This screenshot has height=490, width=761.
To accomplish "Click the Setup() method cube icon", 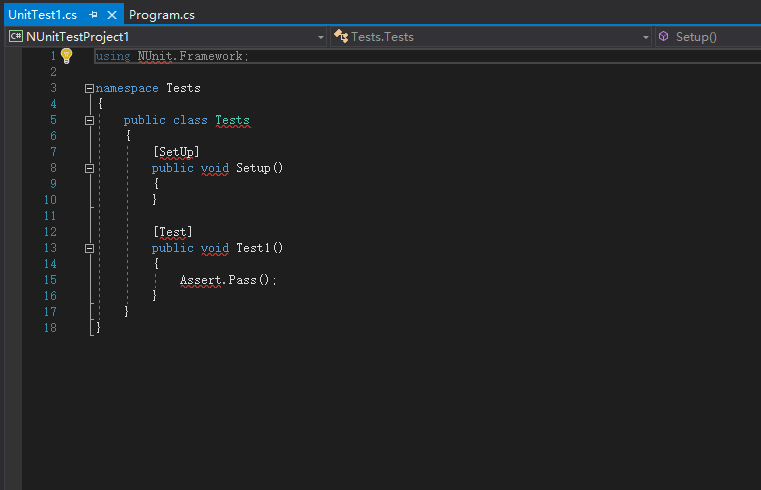I will 663,36.
